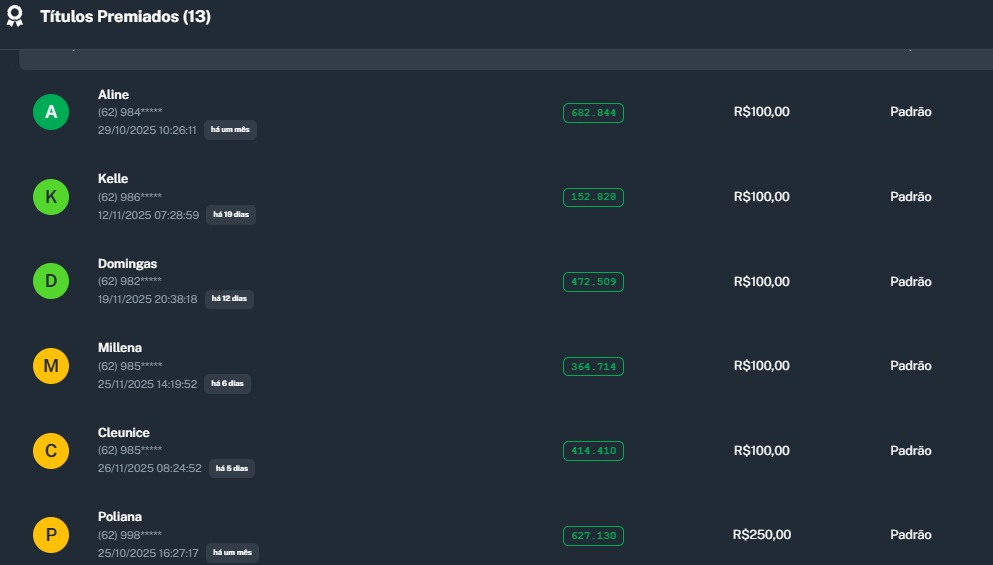Click ticket number badge 682.844
The image size is (993, 565).
[593, 113]
